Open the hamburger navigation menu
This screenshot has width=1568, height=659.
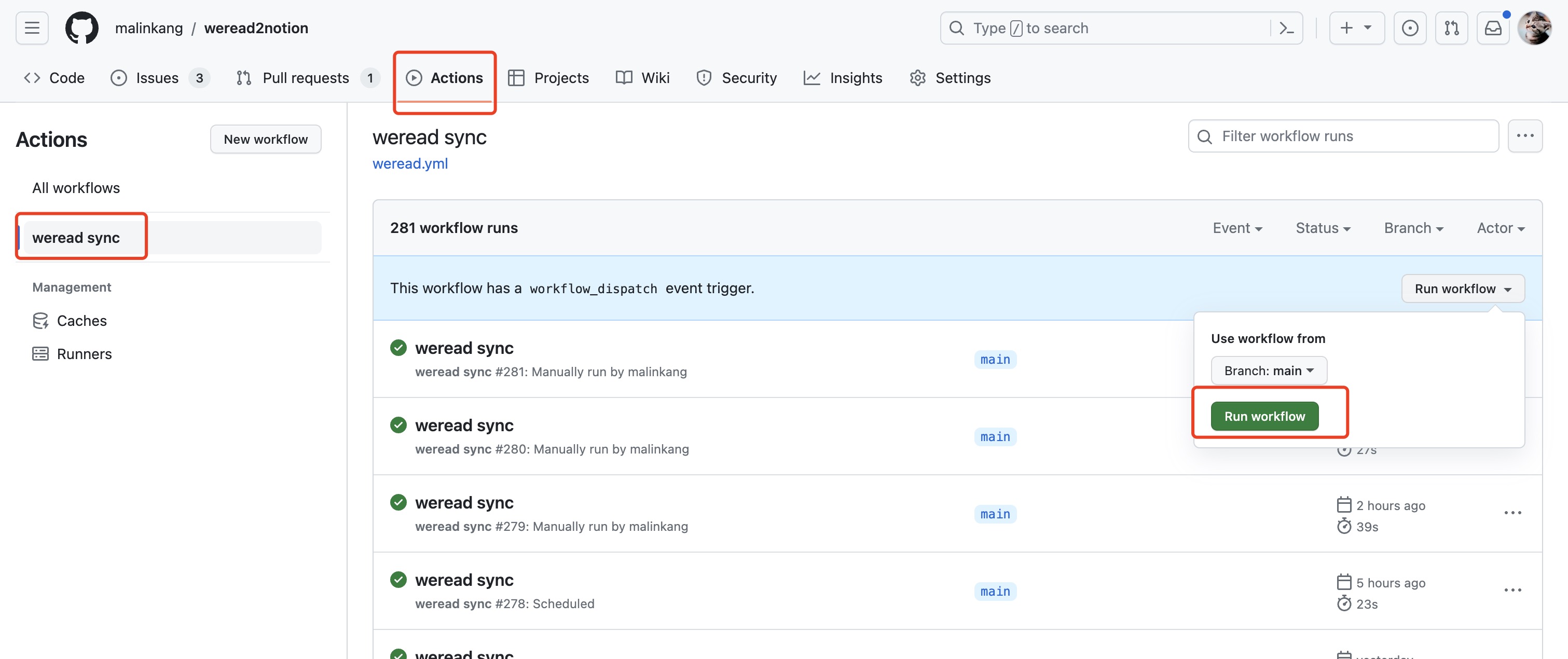[x=32, y=28]
